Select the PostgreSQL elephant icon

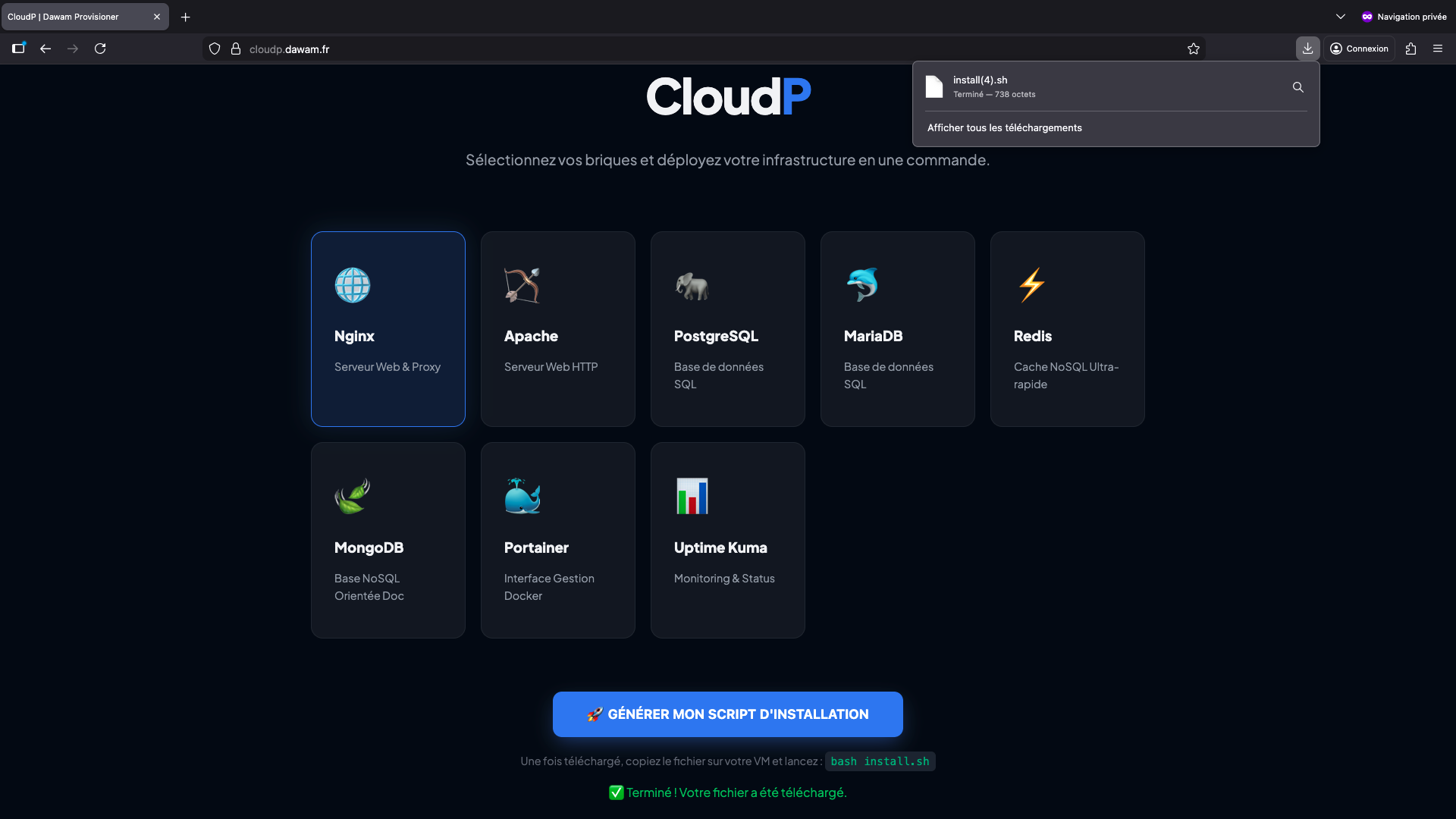point(692,285)
